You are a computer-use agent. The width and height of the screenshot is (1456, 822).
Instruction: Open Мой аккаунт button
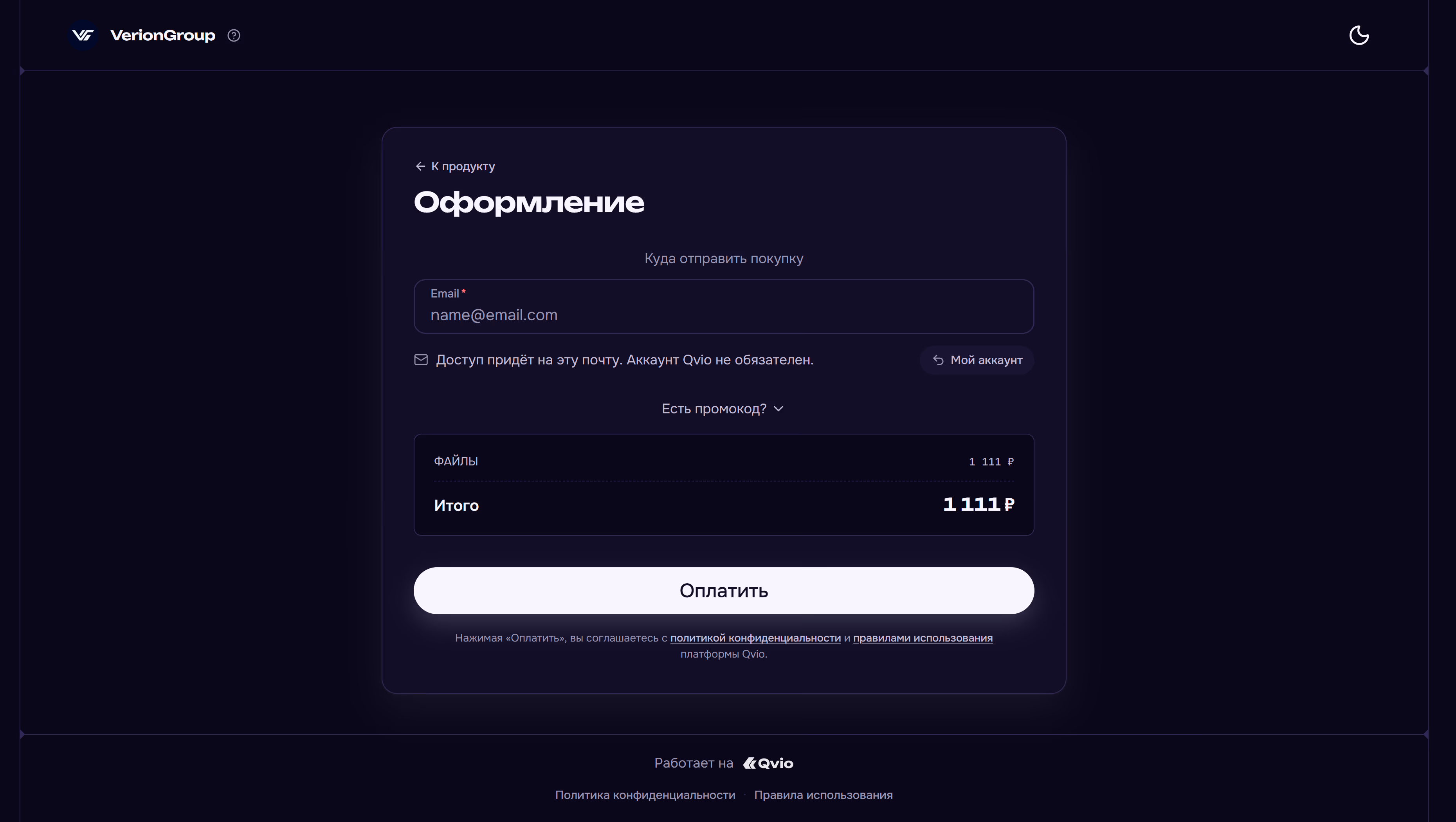(977, 360)
